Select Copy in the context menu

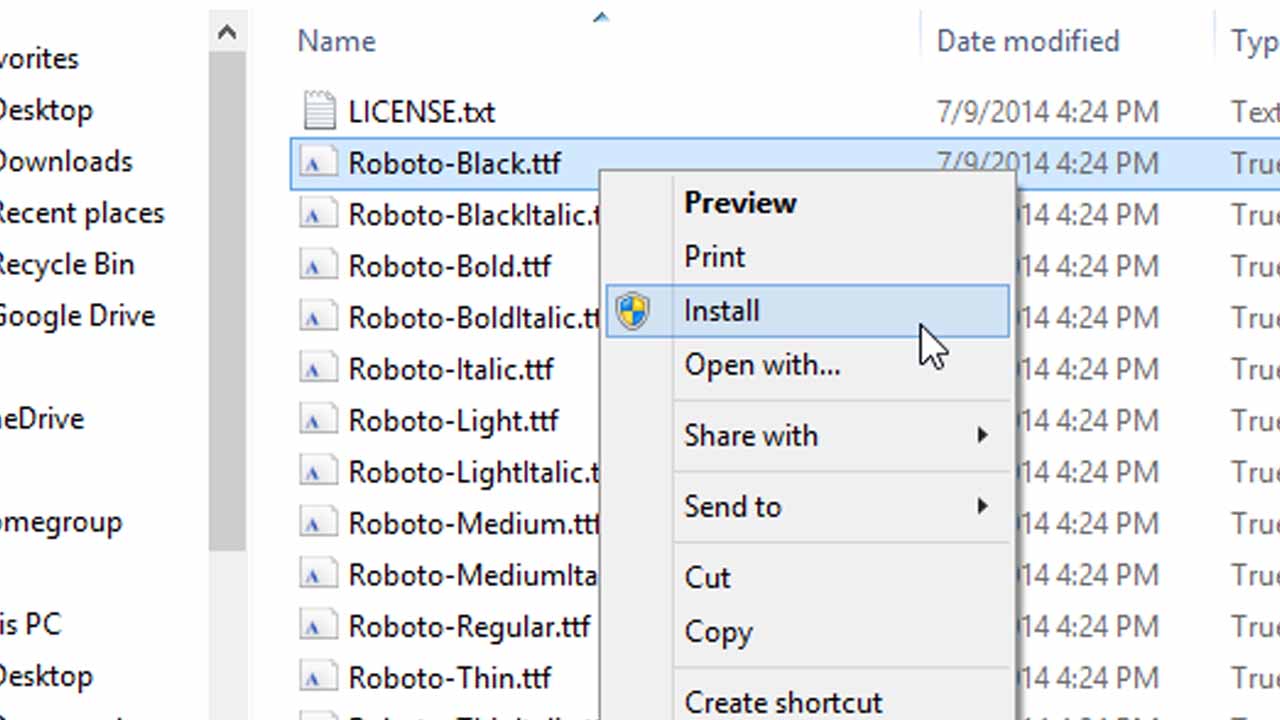pos(718,632)
